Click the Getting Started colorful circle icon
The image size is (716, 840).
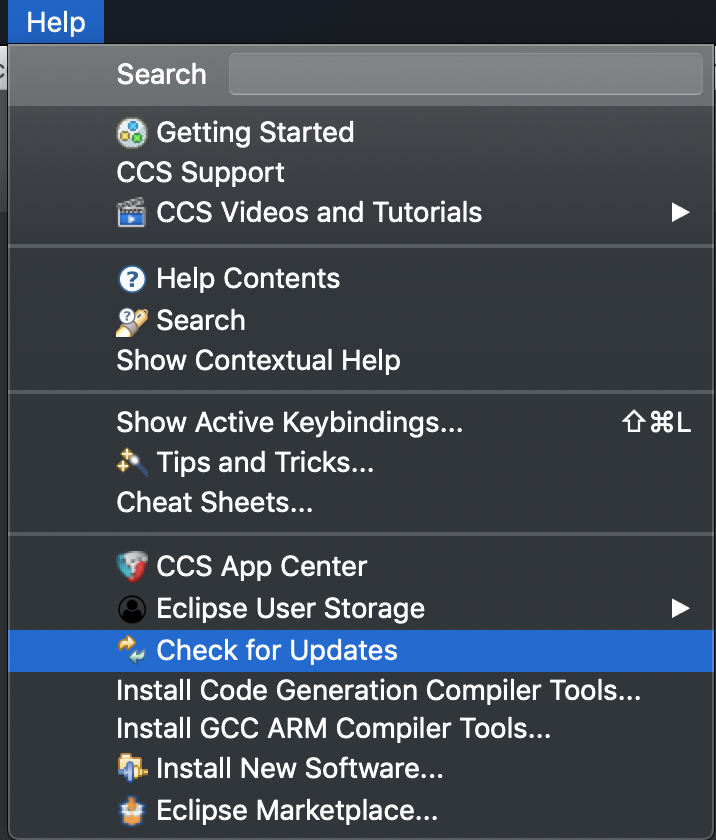coord(132,132)
